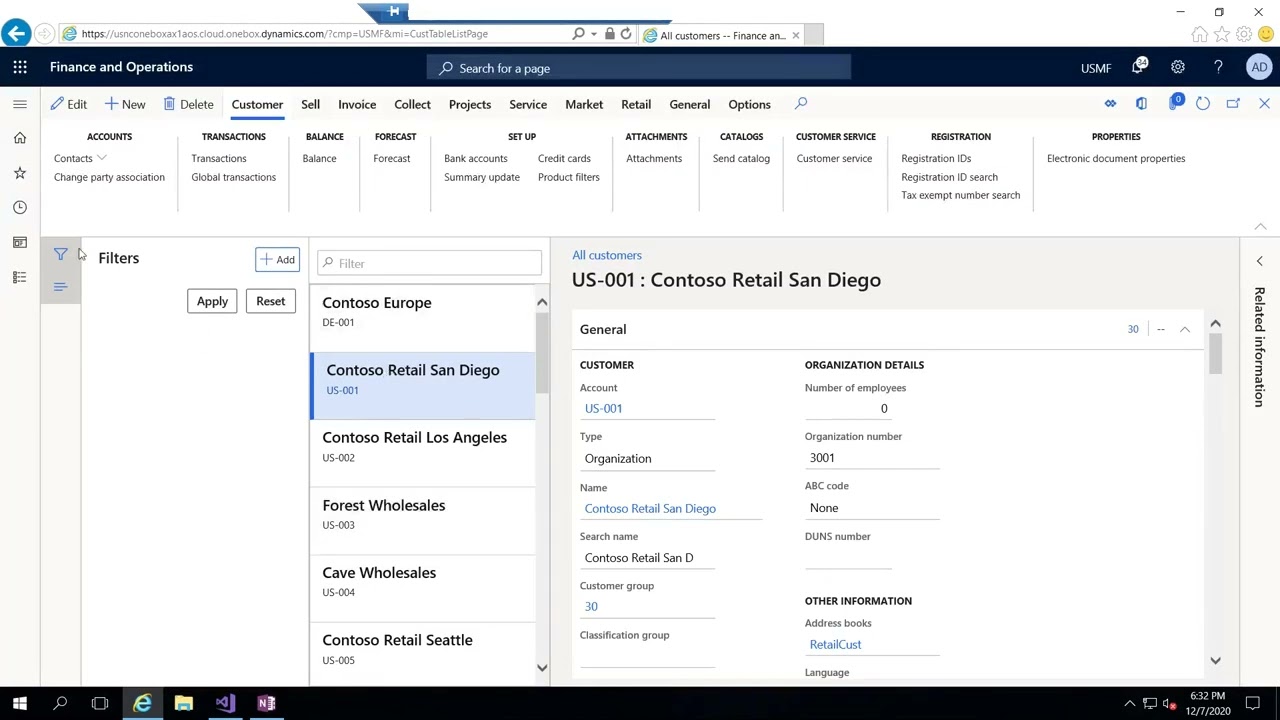Collapse the action pane ribbon chevron

pos(1260,227)
